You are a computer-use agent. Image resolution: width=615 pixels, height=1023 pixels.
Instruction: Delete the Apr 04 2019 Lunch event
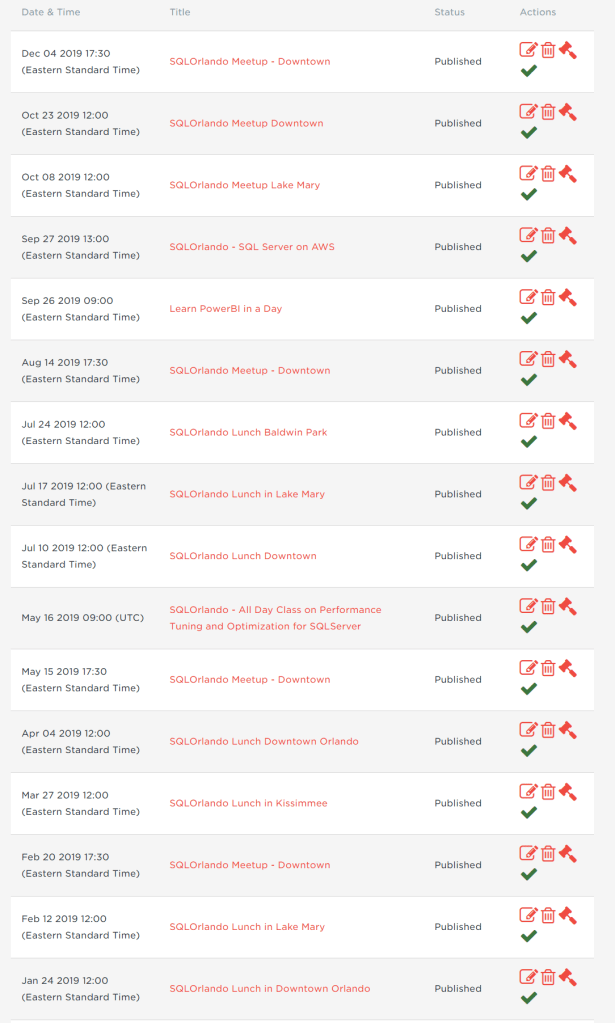coord(548,730)
